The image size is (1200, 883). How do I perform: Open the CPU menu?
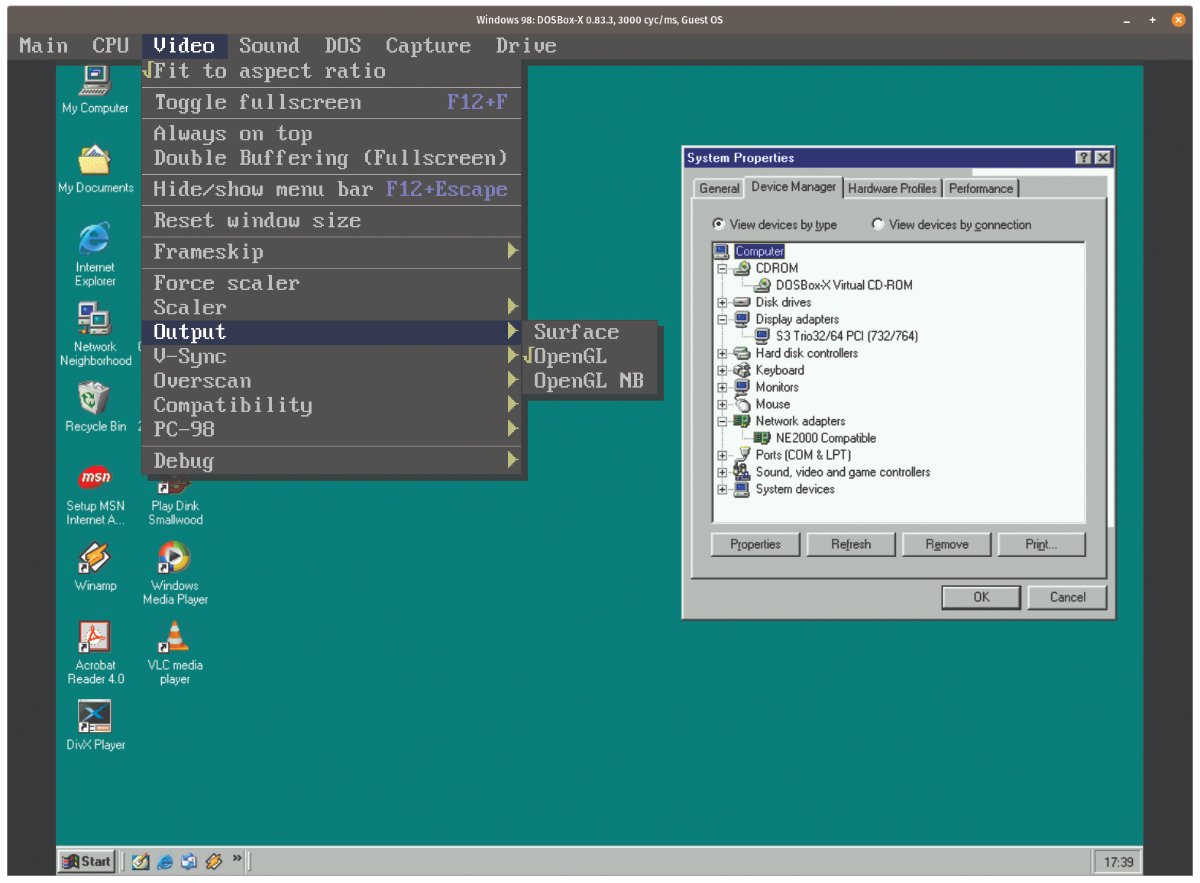pyautogui.click(x=110, y=46)
